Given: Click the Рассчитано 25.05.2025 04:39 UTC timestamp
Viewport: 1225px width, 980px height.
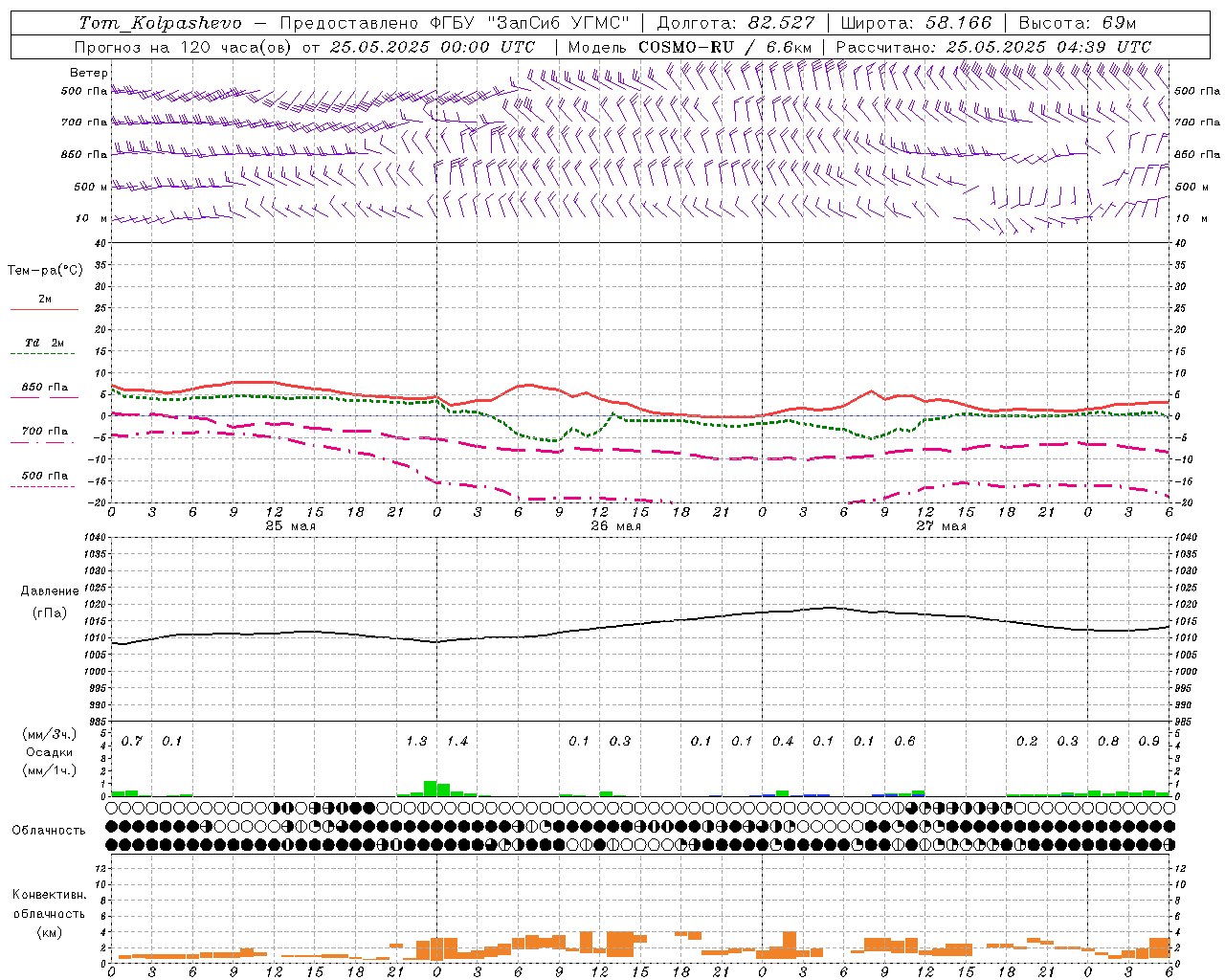Looking at the screenshot, I should [x=994, y=47].
